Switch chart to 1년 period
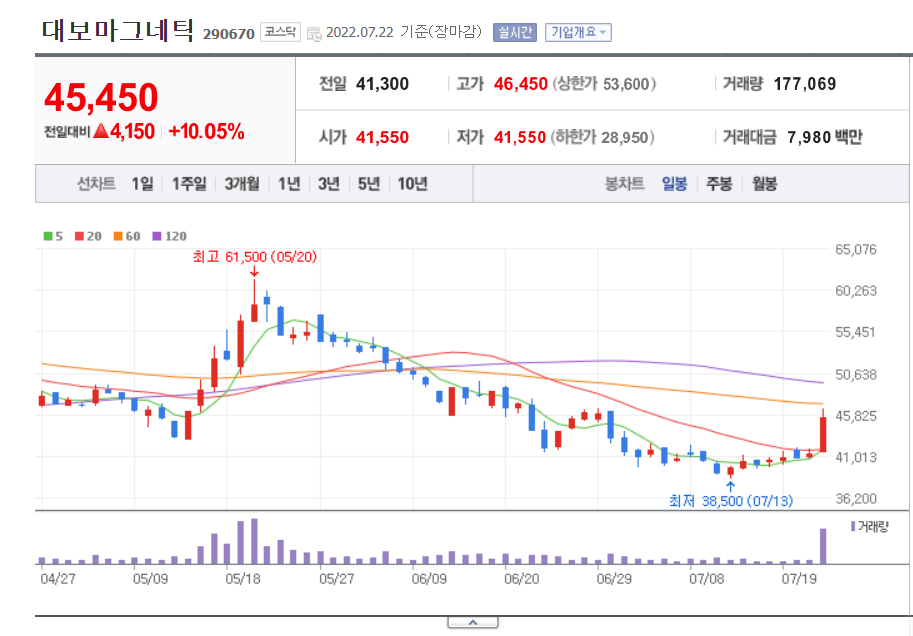This screenshot has width=913, height=636. (289, 184)
